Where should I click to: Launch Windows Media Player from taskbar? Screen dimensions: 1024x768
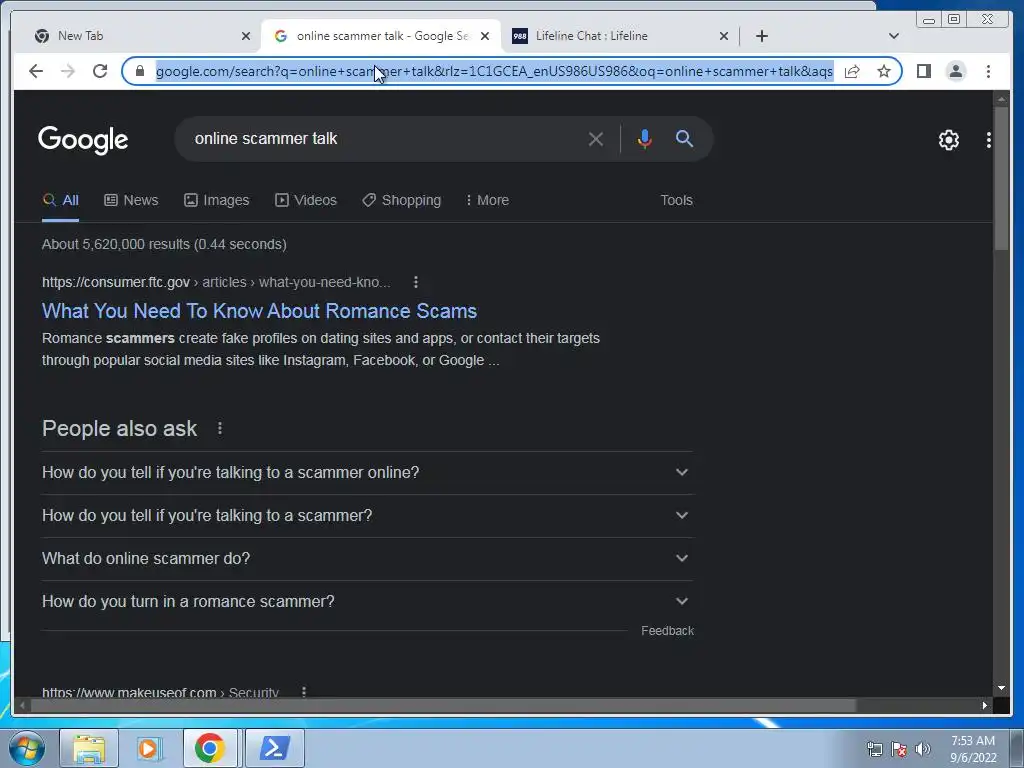click(150, 748)
